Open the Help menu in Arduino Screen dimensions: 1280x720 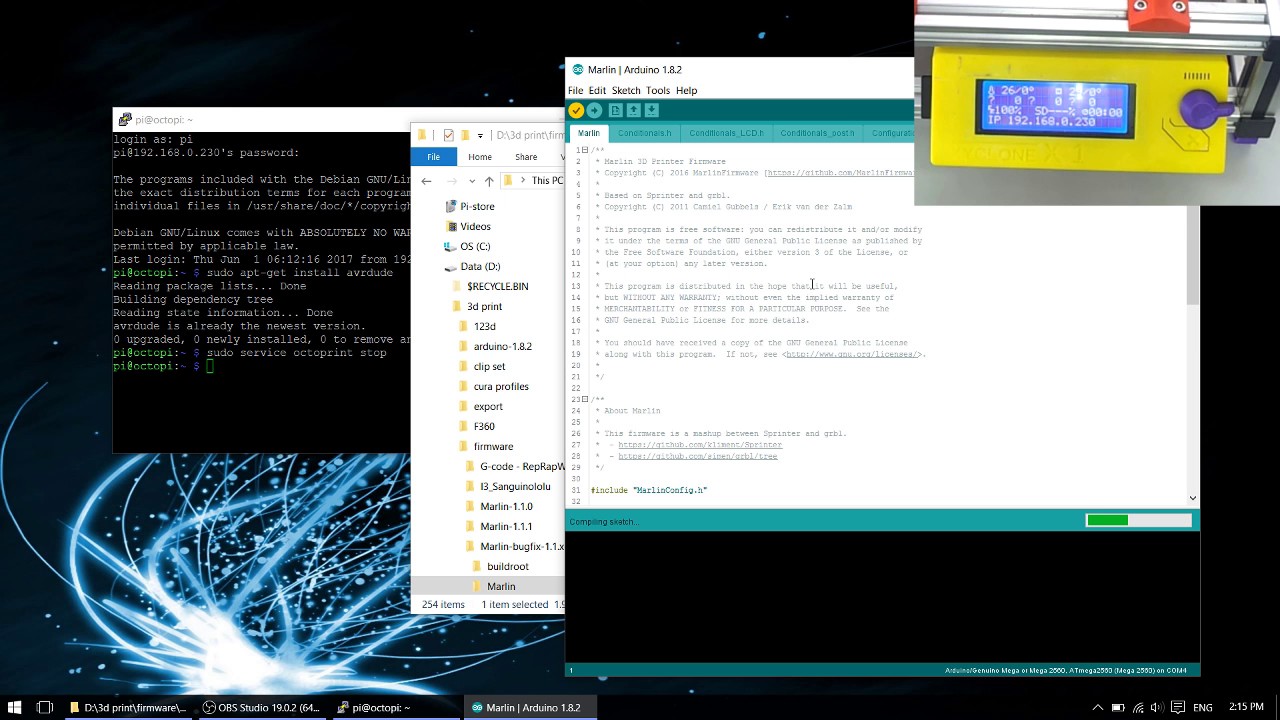(x=686, y=91)
